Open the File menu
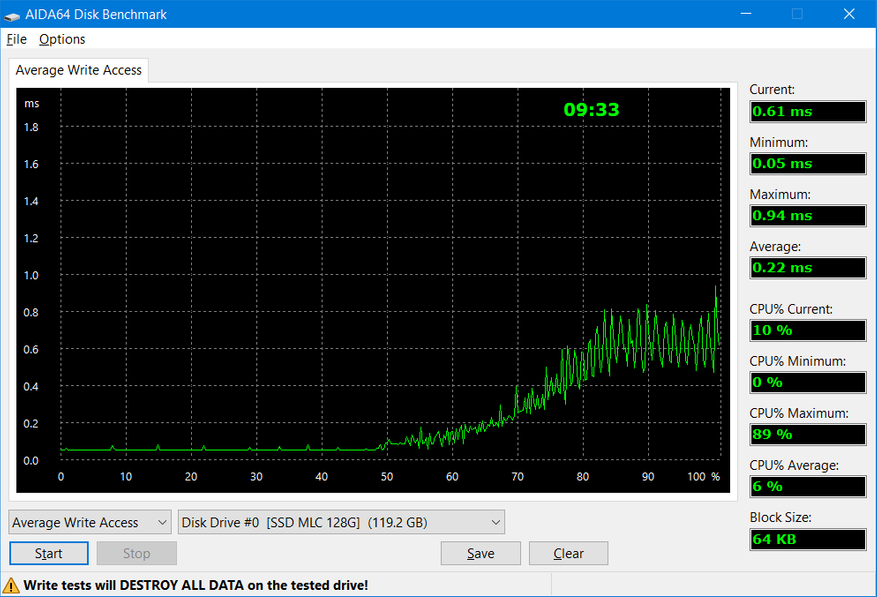 coord(16,39)
